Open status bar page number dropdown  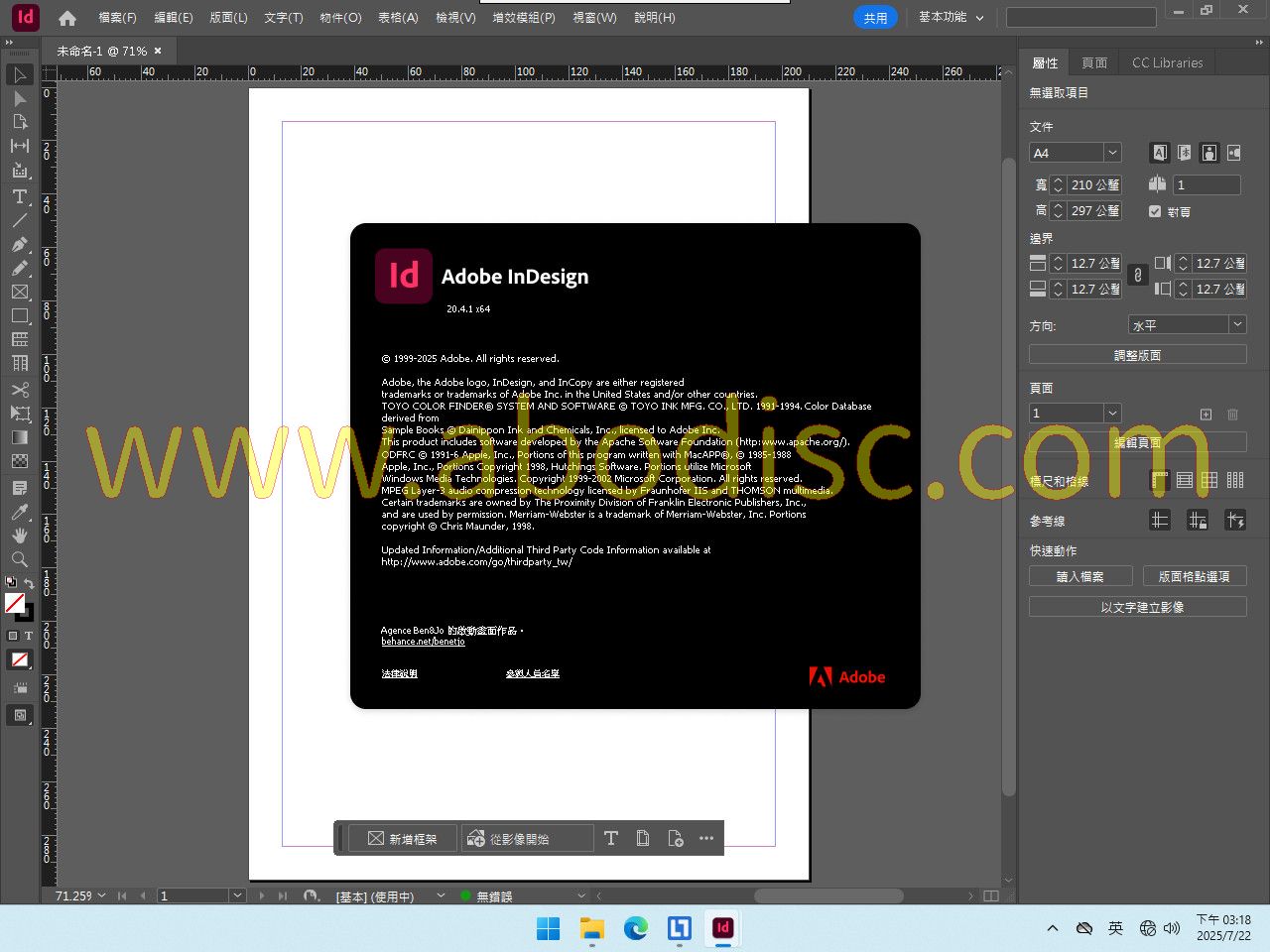pyautogui.click(x=237, y=895)
